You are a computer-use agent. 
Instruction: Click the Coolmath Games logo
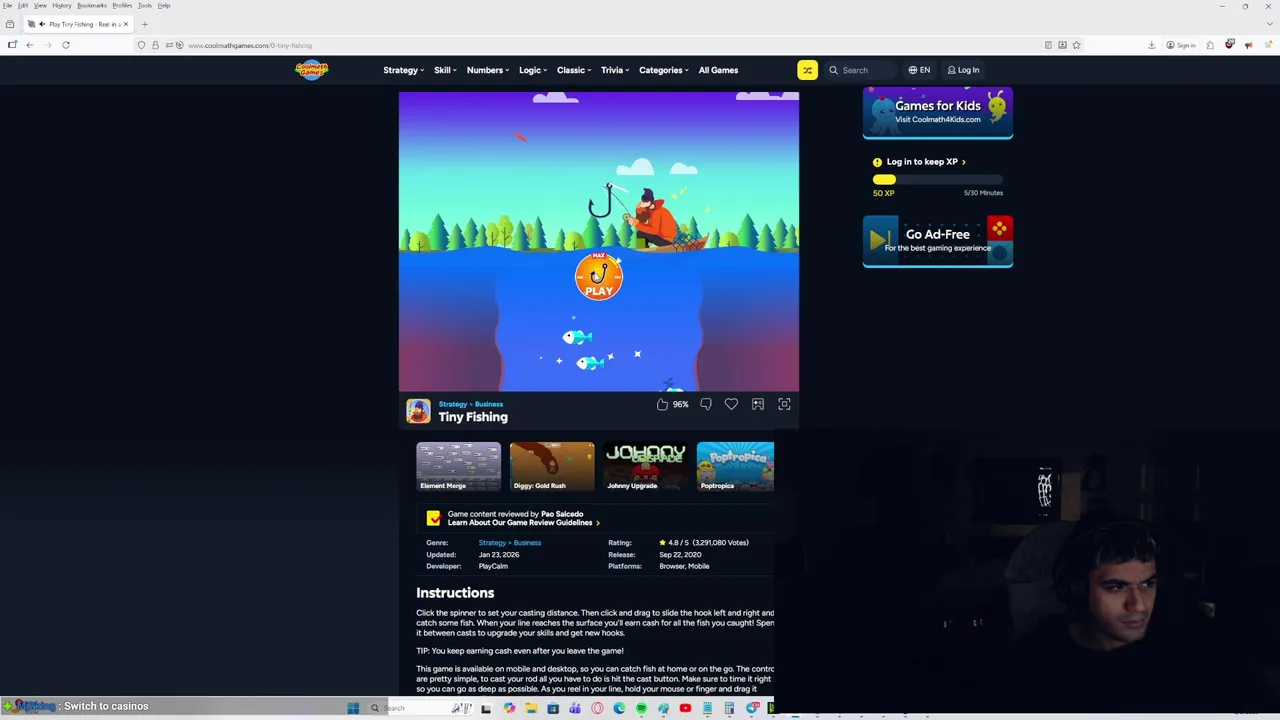[311, 70]
